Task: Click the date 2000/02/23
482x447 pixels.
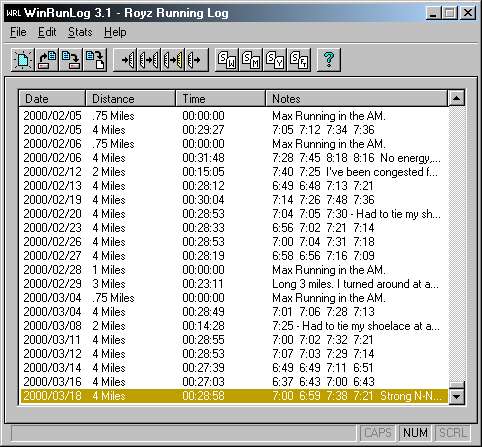Action: (x=52, y=228)
